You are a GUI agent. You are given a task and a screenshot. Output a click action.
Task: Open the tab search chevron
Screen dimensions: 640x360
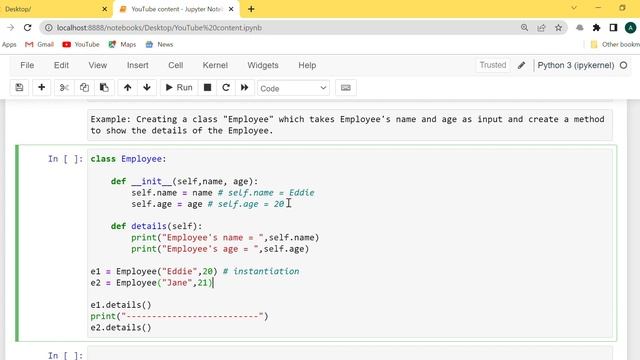(574, 8)
